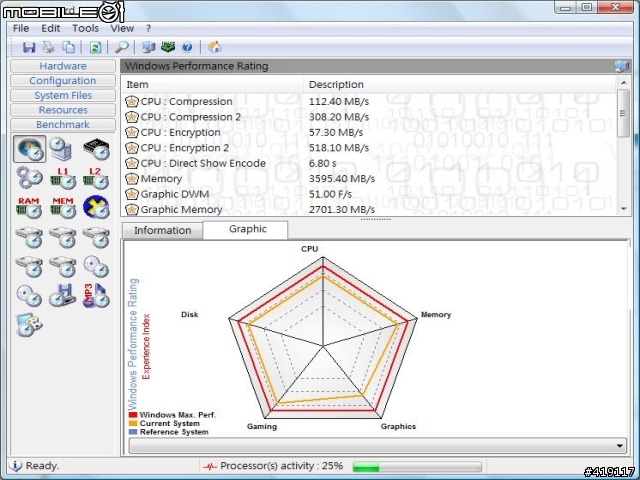The width and height of the screenshot is (640, 480).
Task: Click the processor activity progress bar
Action: click(x=417, y=467)
